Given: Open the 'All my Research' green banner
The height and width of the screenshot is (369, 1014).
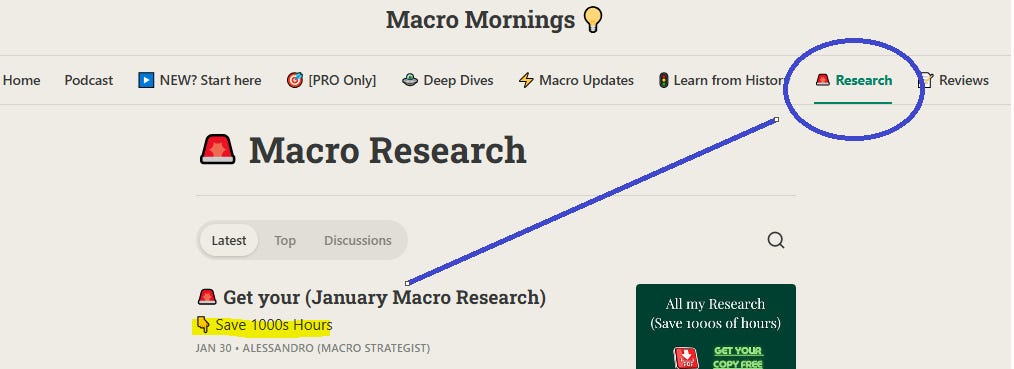Looking at the screenshot, I should (716, 326).
